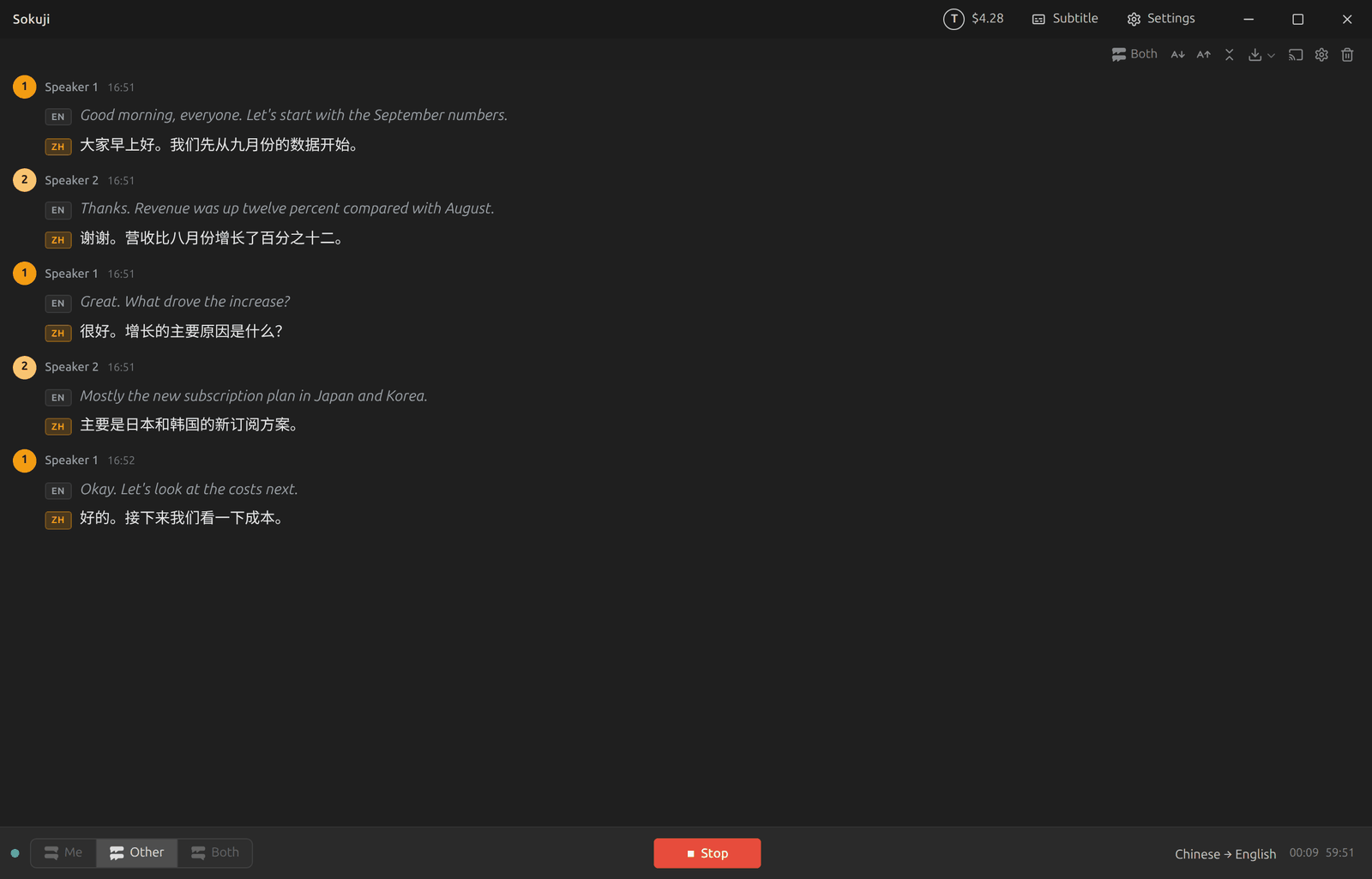Open Subtitle mode
Image resolution: width=1372 pixels, height=879 pixels.
(1065, 19)
